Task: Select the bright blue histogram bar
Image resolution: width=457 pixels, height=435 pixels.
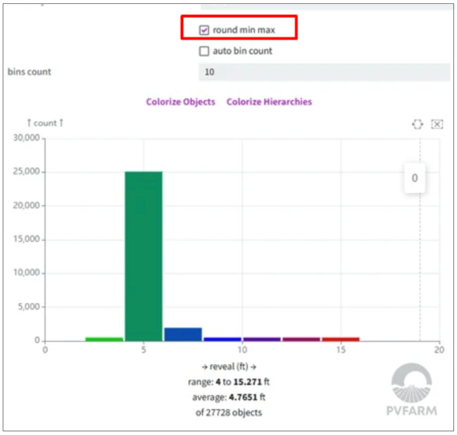Action: tap(222, 339)
